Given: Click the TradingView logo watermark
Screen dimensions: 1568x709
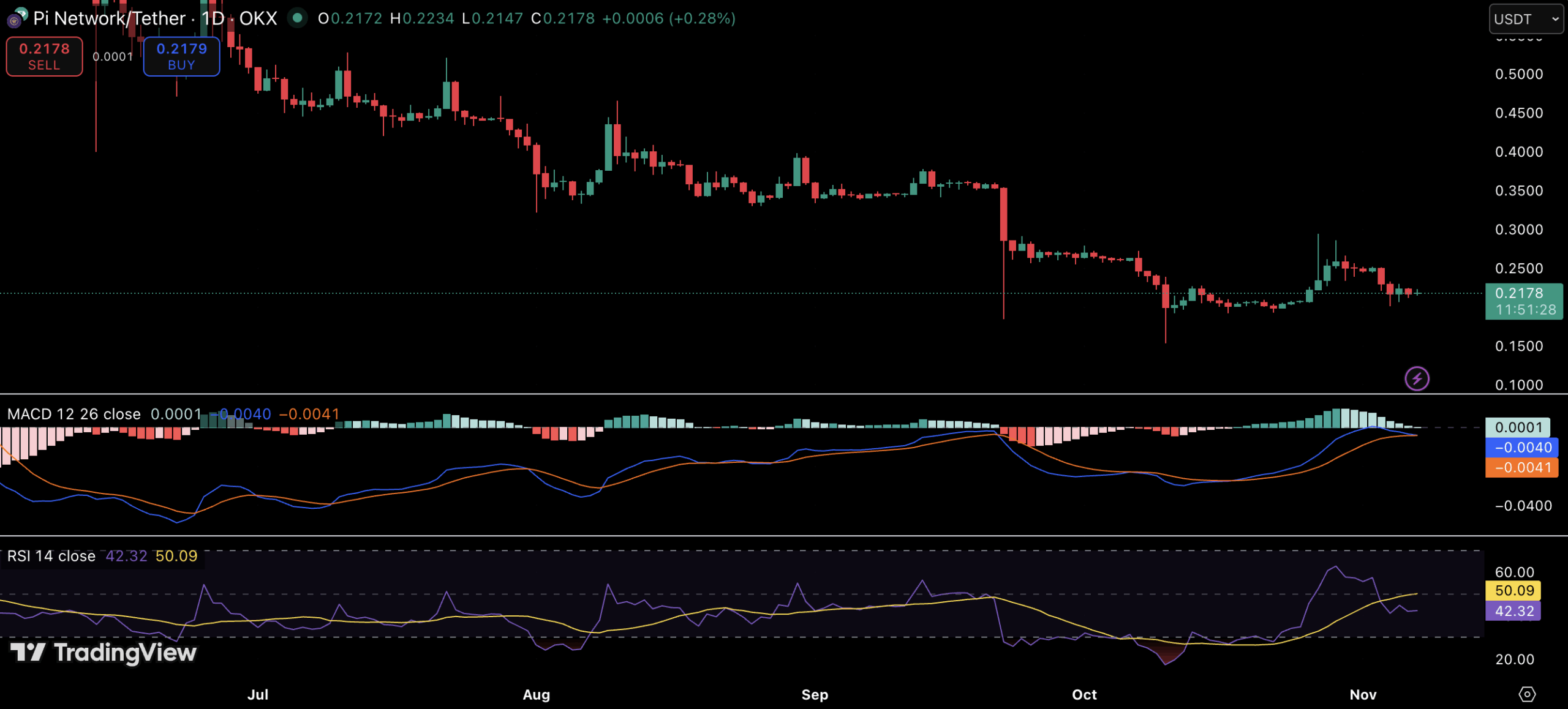Looking at the screenshot, I should point(103,653).
